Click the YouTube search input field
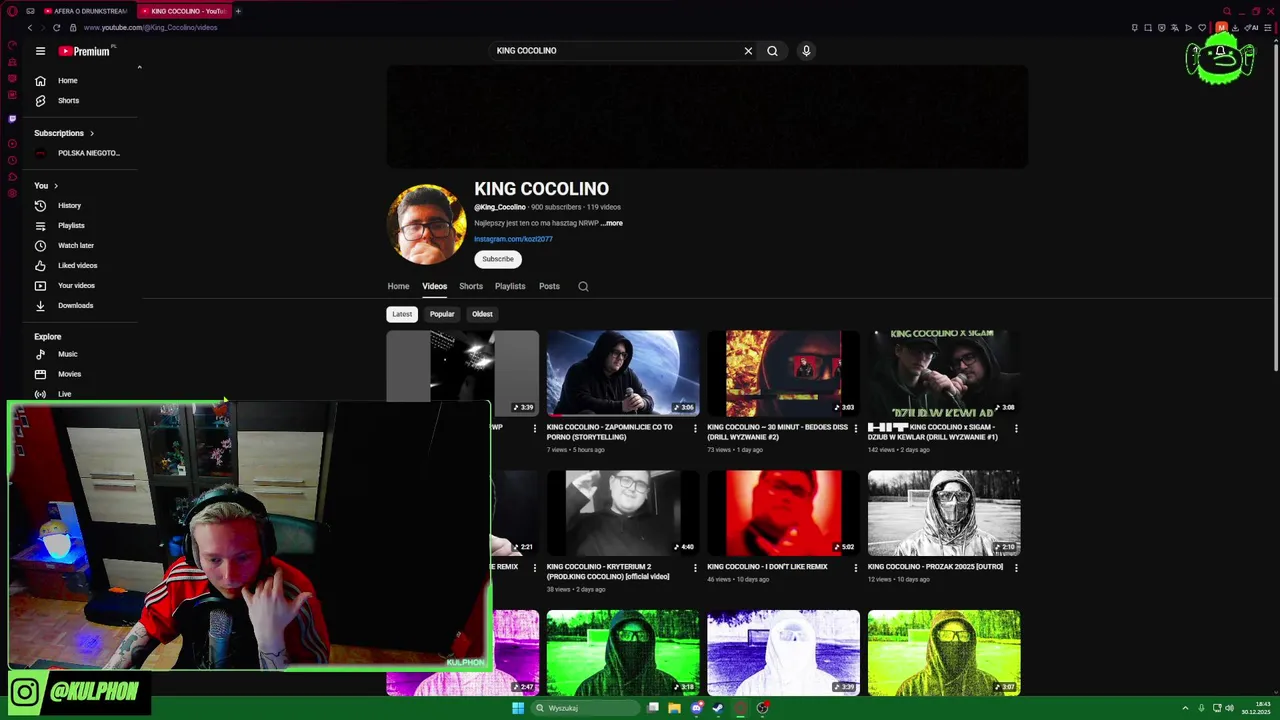The width and height of the screenshot is (1280, 720). [616, 51]
